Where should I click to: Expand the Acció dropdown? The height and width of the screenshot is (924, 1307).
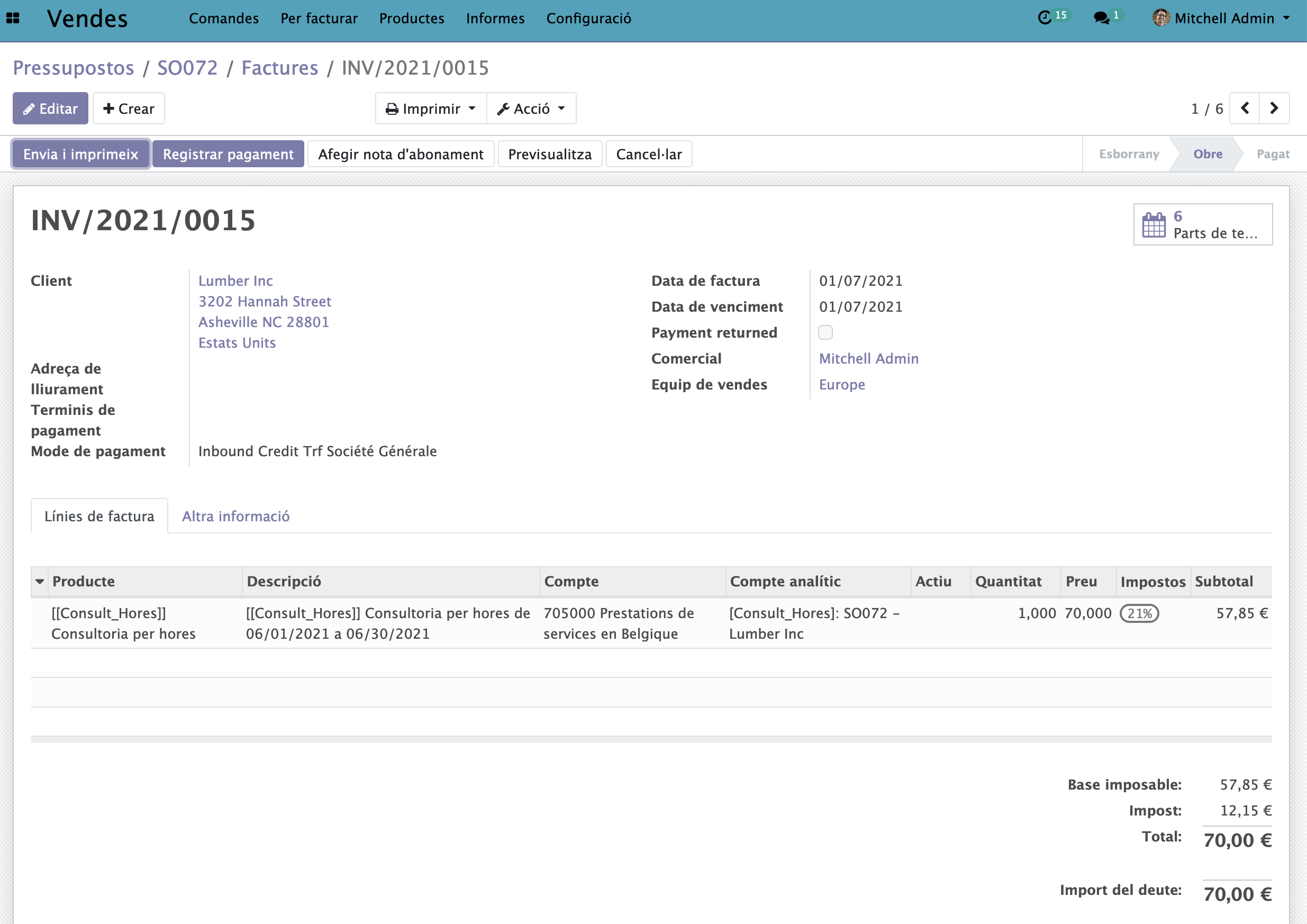tap(531, 108)
